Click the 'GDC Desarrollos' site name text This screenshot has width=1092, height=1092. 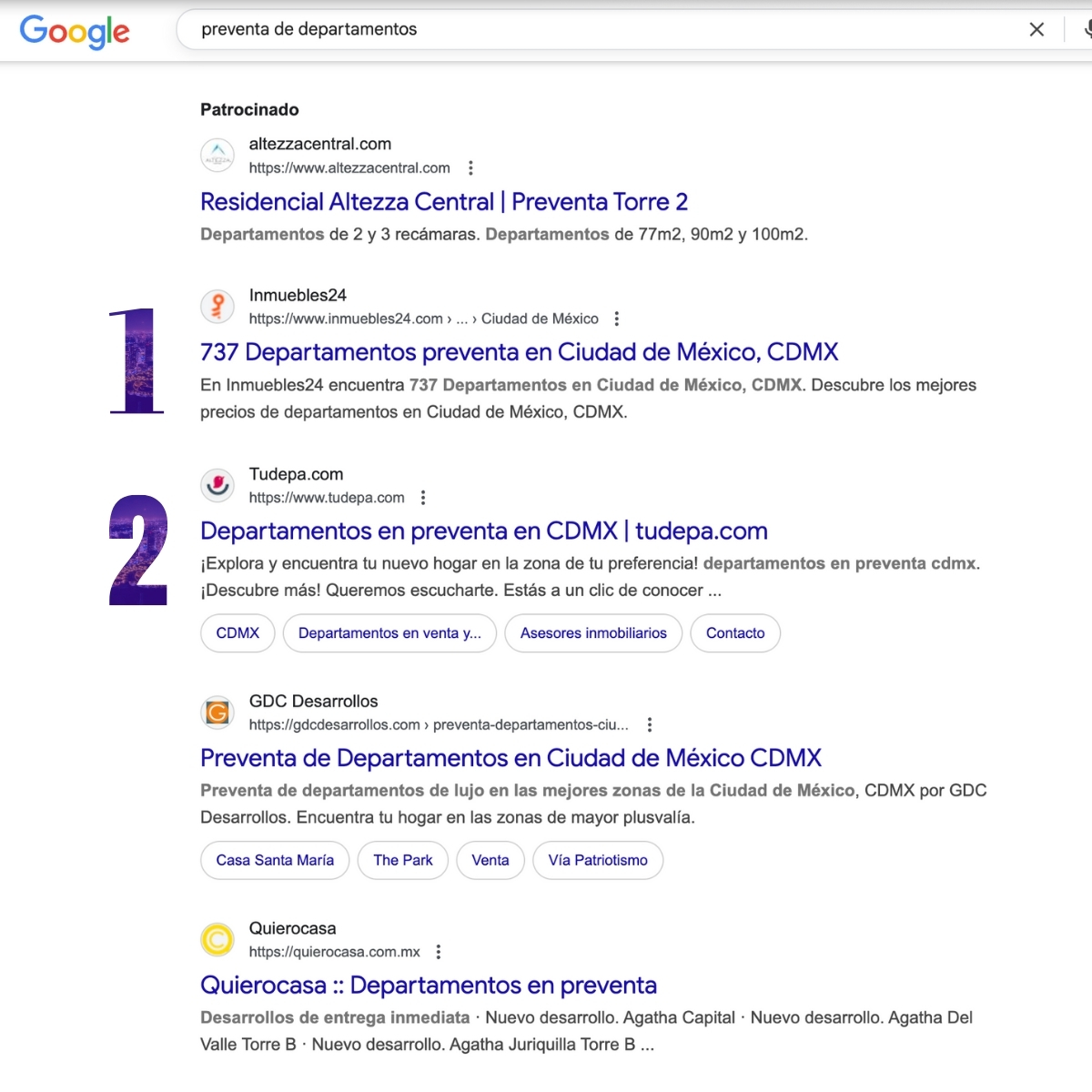[313, 702]
